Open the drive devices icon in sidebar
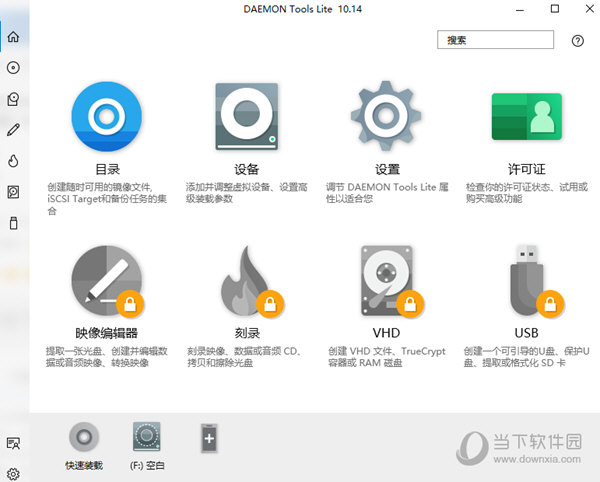The image size is (600, 482). point(13,99)
